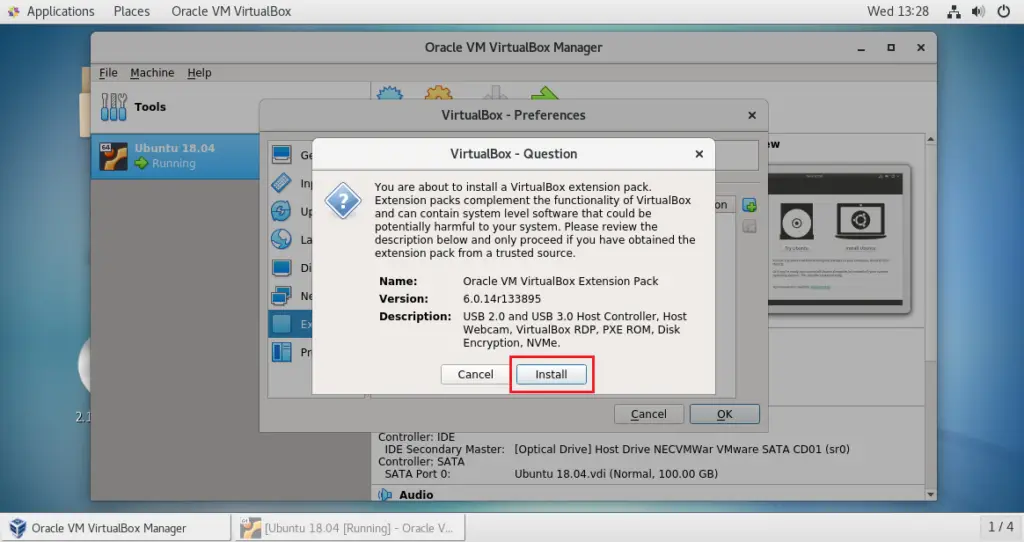Click the Ubuntu VM preview thumbnail
The width and height of the screenshot is (1024, 542).
(839, 240)
